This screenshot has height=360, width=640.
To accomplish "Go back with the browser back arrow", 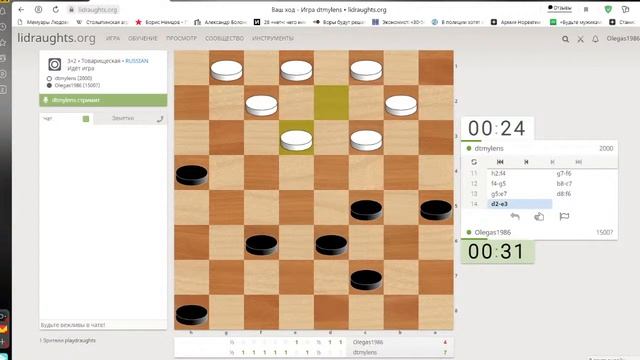I will click(x=21, y=9).
